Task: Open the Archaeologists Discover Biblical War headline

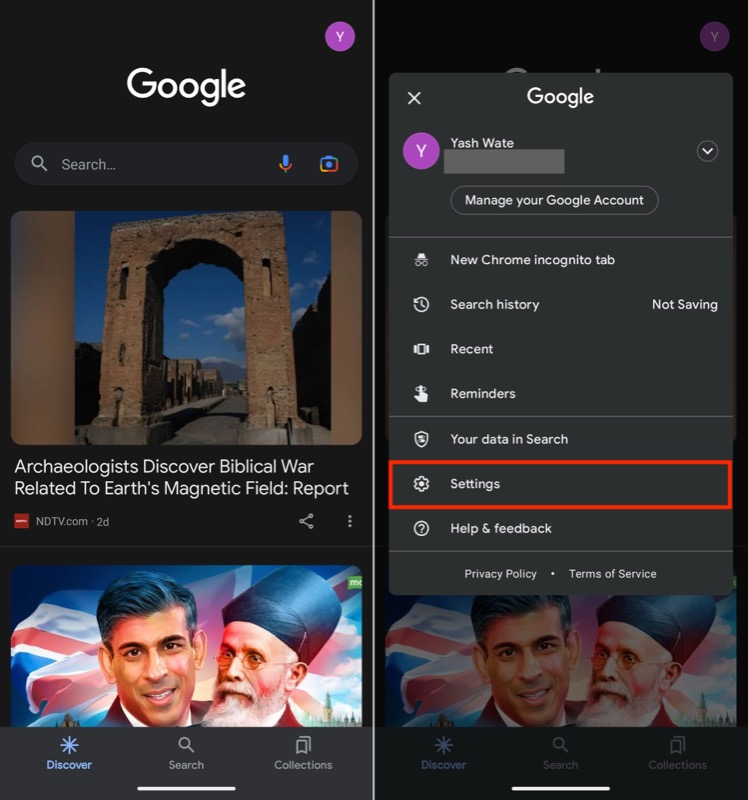Action: 182,477
